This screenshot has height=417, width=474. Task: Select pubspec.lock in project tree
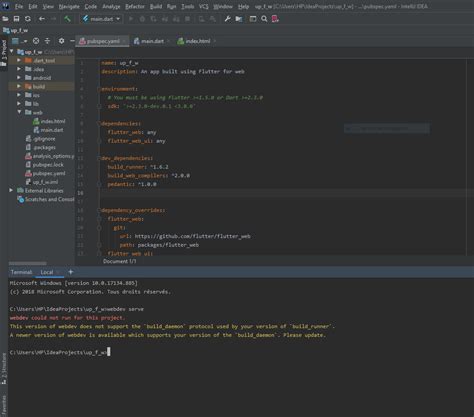pos(45,165)
